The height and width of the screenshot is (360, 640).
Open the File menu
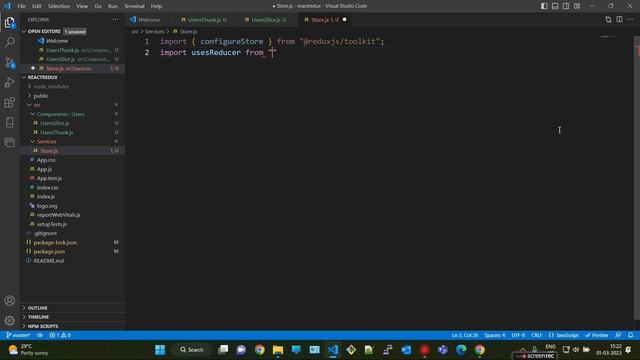(x=21, y=6)
